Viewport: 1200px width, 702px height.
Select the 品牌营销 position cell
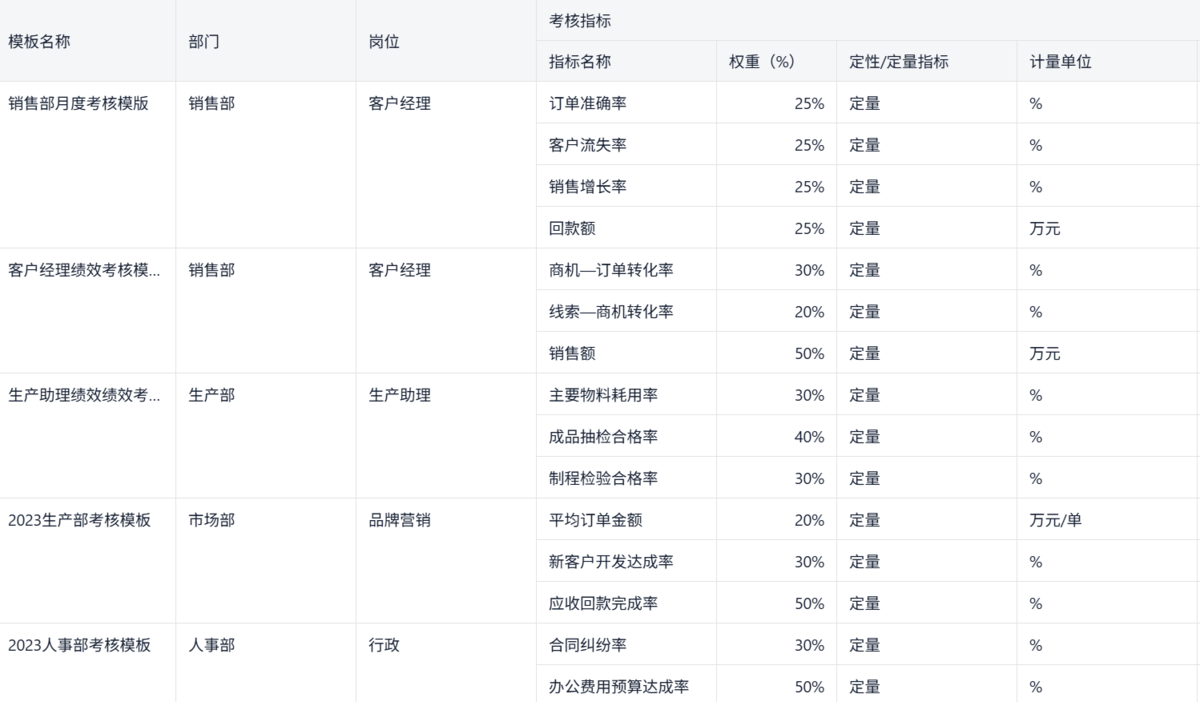tap(400, 520)
